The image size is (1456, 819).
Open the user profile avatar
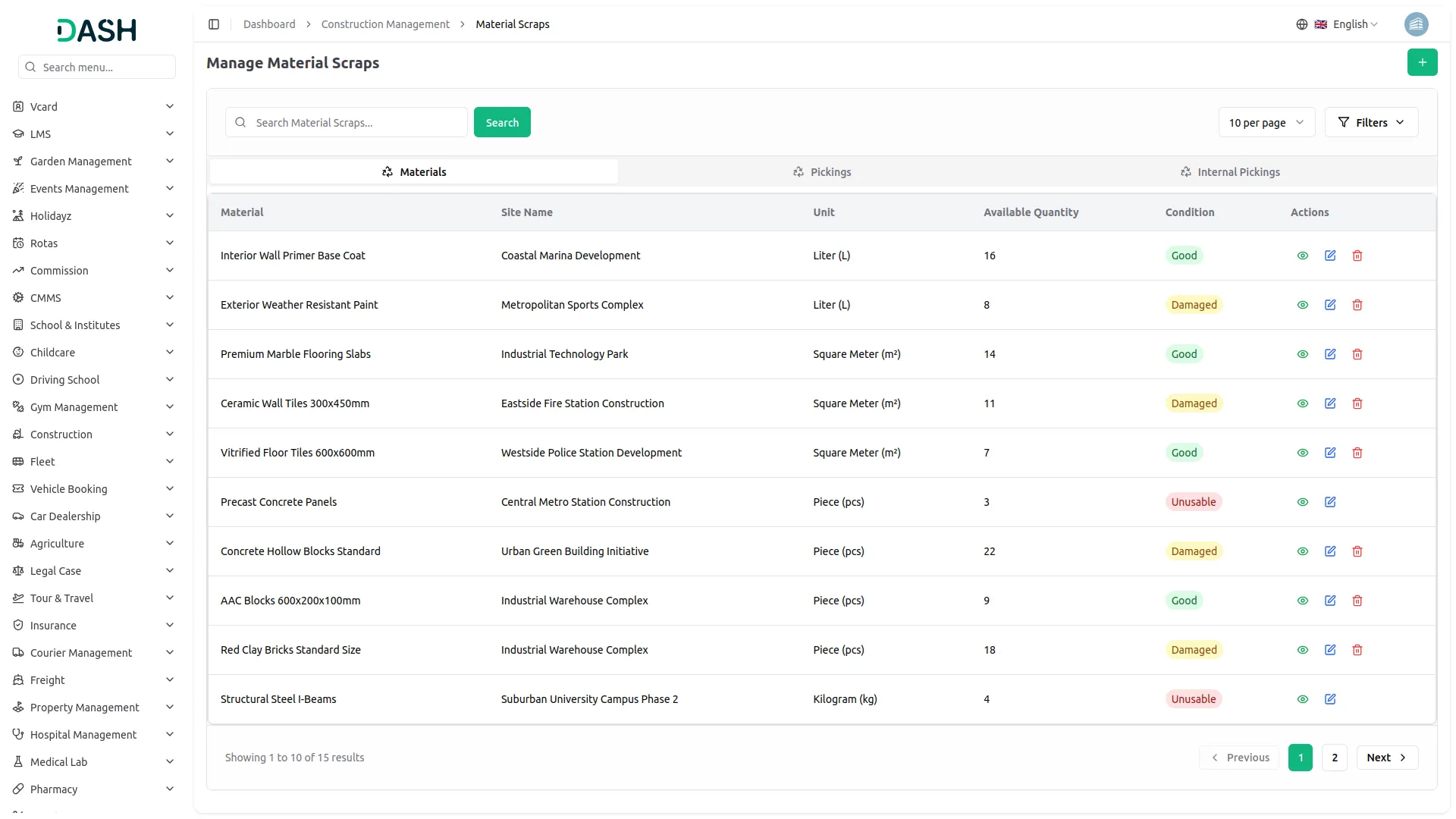pos(1416,24)
